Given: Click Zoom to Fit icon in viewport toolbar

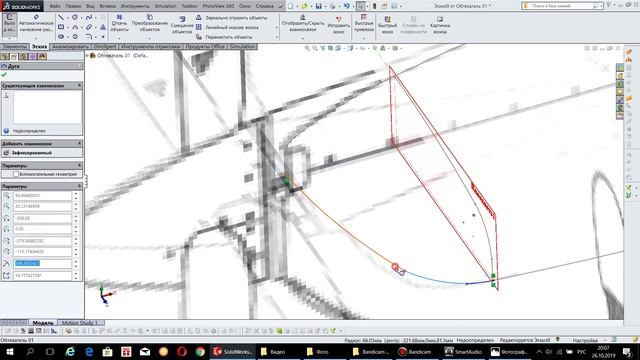Looking at the screenshot, I should coord(307,48).
